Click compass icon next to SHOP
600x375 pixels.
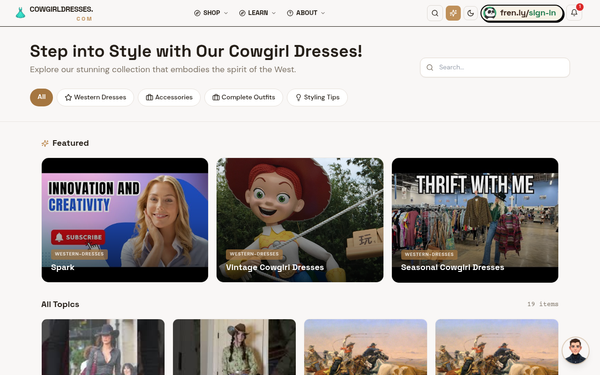(x=197, y=13)
